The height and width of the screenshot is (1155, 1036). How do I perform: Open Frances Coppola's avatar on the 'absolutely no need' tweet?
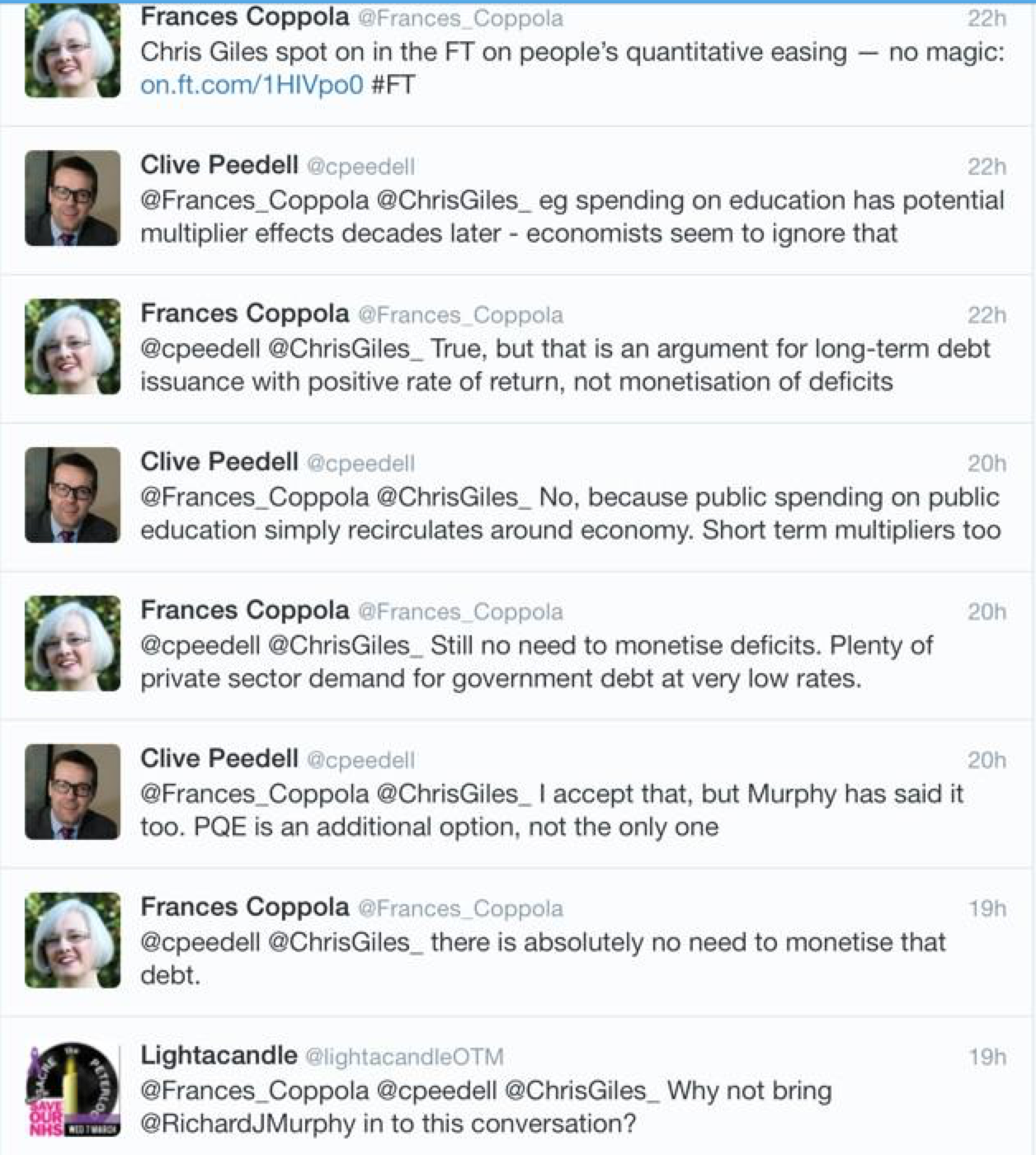pos(73,940)
